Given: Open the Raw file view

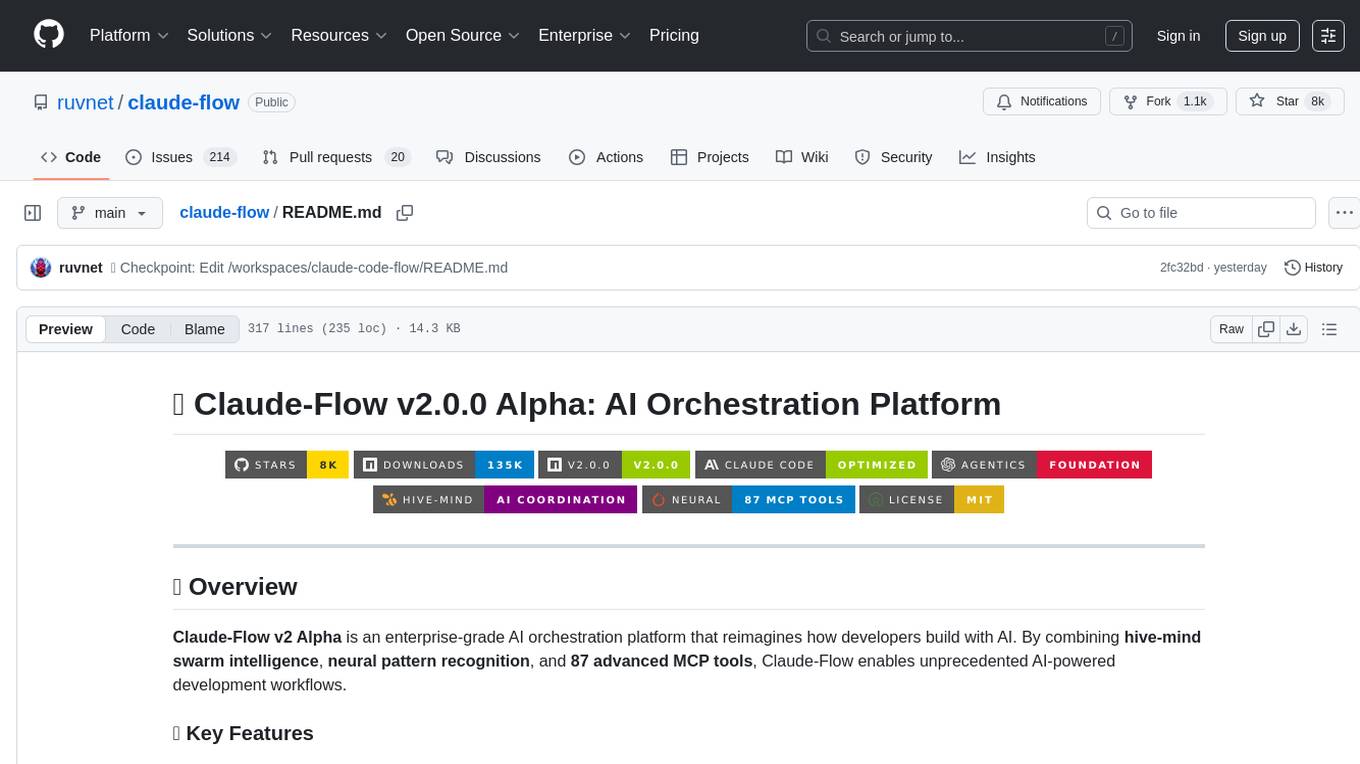Looking at the screenshot, I should [1231, 329].
